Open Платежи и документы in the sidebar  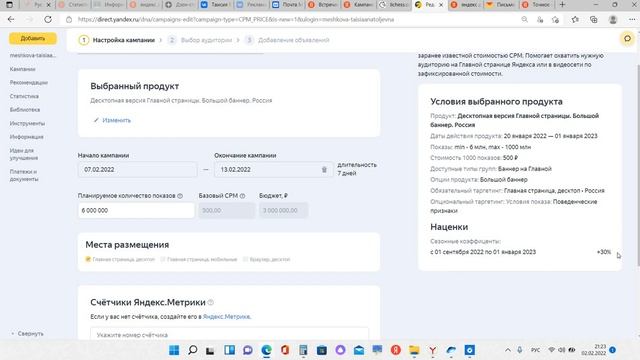pyautogui.click(x=24, y=175)
